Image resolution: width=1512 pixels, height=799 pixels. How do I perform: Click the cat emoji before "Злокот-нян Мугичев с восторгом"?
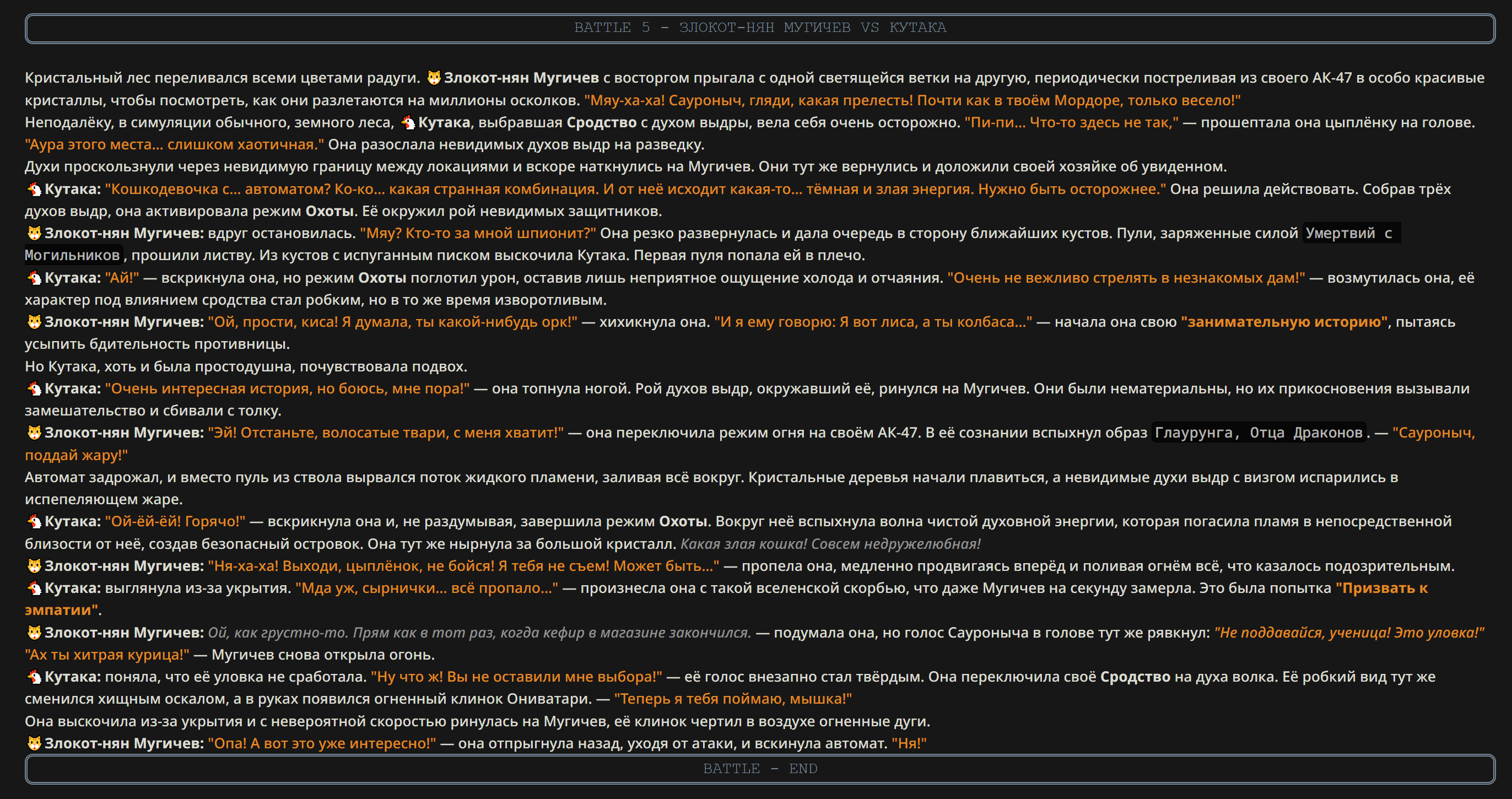pos(434,78)
